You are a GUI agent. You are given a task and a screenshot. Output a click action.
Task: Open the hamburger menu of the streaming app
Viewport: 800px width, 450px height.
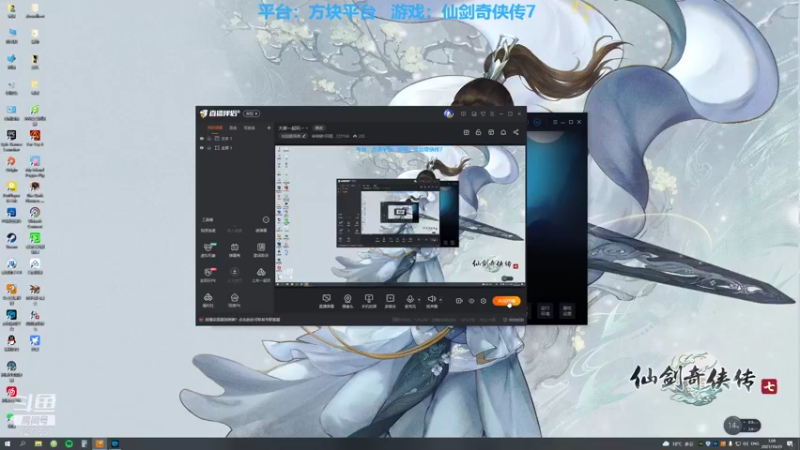tap(492, 114)
